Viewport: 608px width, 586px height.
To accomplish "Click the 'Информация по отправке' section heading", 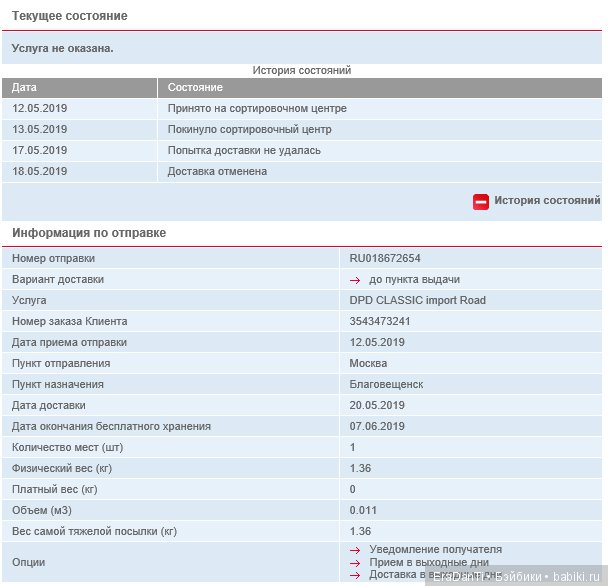I will (x=89, y=233).
